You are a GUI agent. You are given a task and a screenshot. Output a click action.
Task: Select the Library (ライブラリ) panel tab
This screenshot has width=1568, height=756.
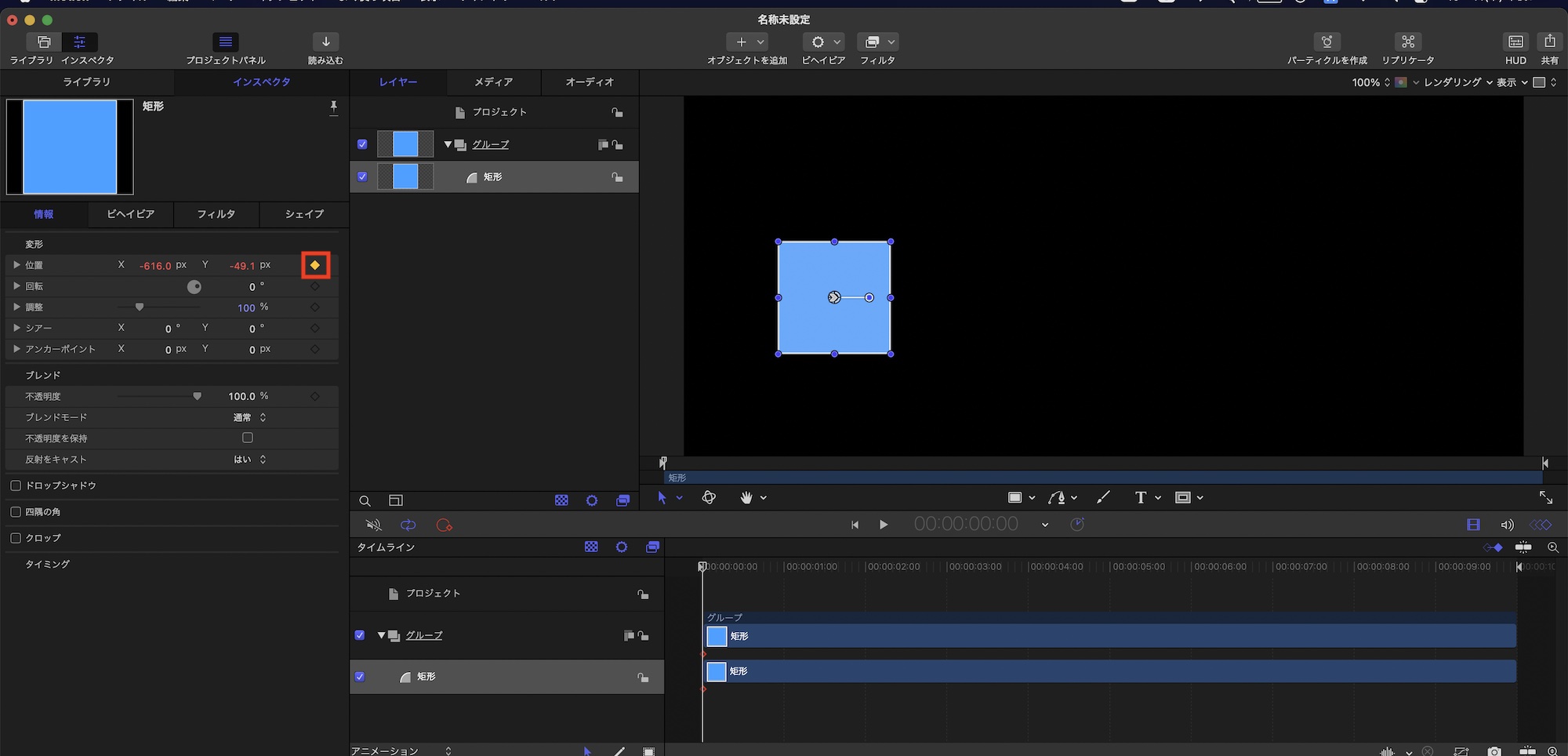(x=86, y=82)
